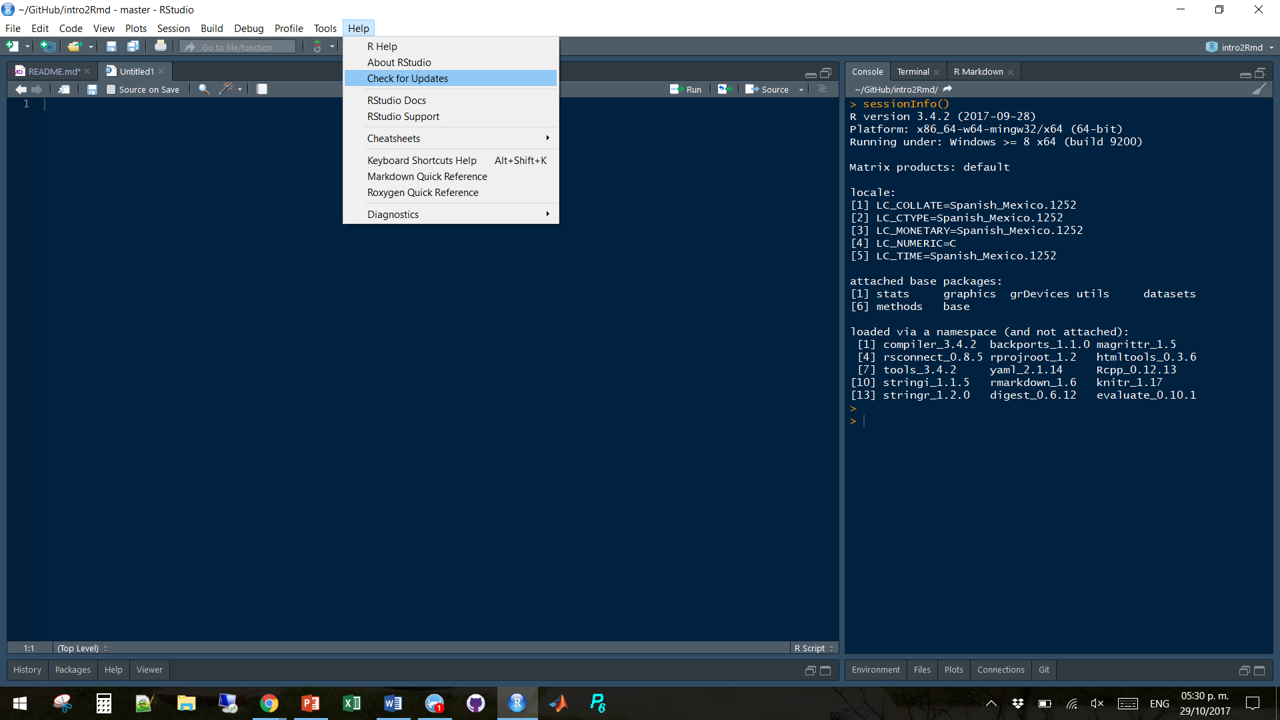Open Markdown Quick Reference
Viewport: 1280px width, 720px height.
click(x=450, y=176)
